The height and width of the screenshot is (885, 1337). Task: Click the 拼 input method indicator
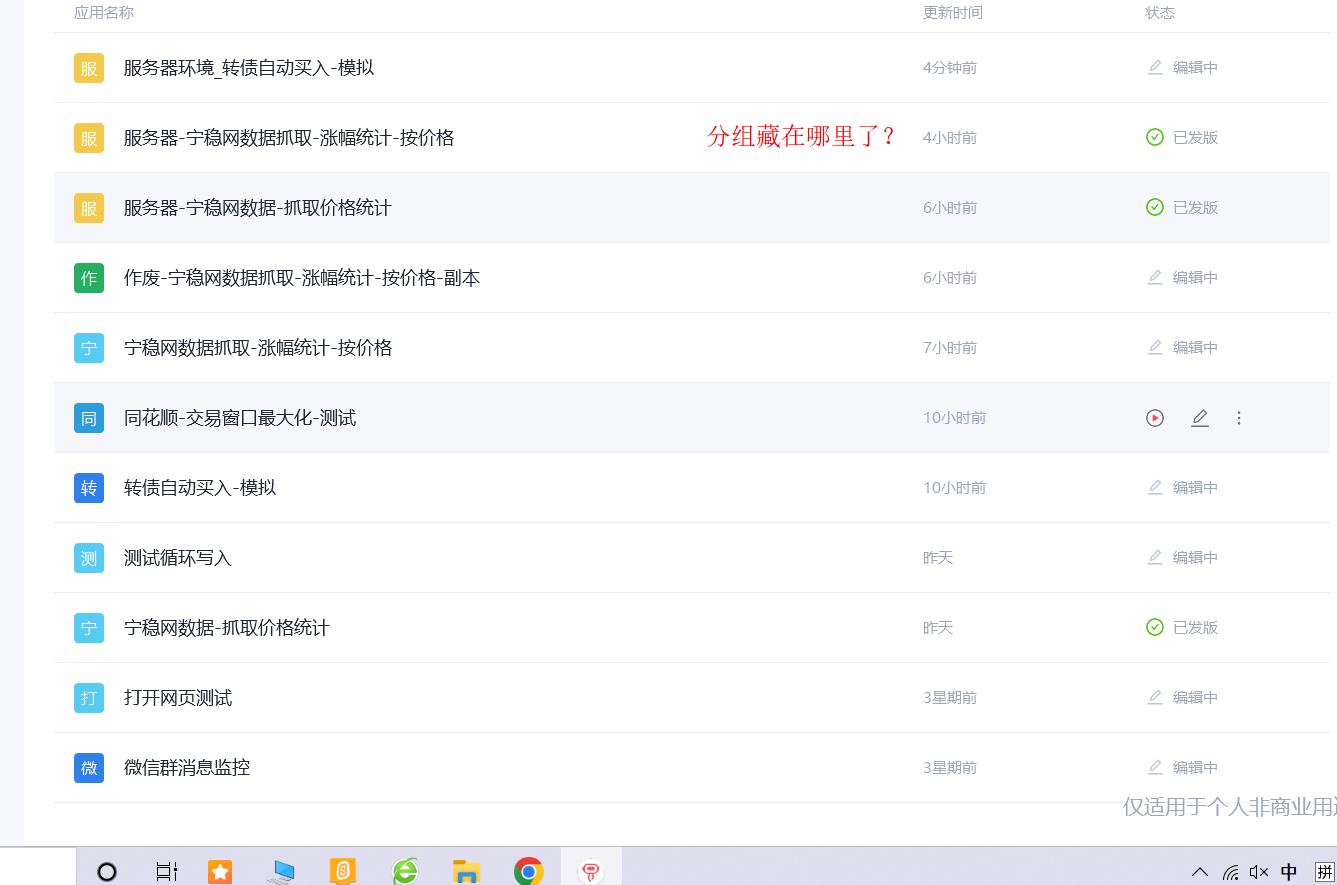point(1325,872)
